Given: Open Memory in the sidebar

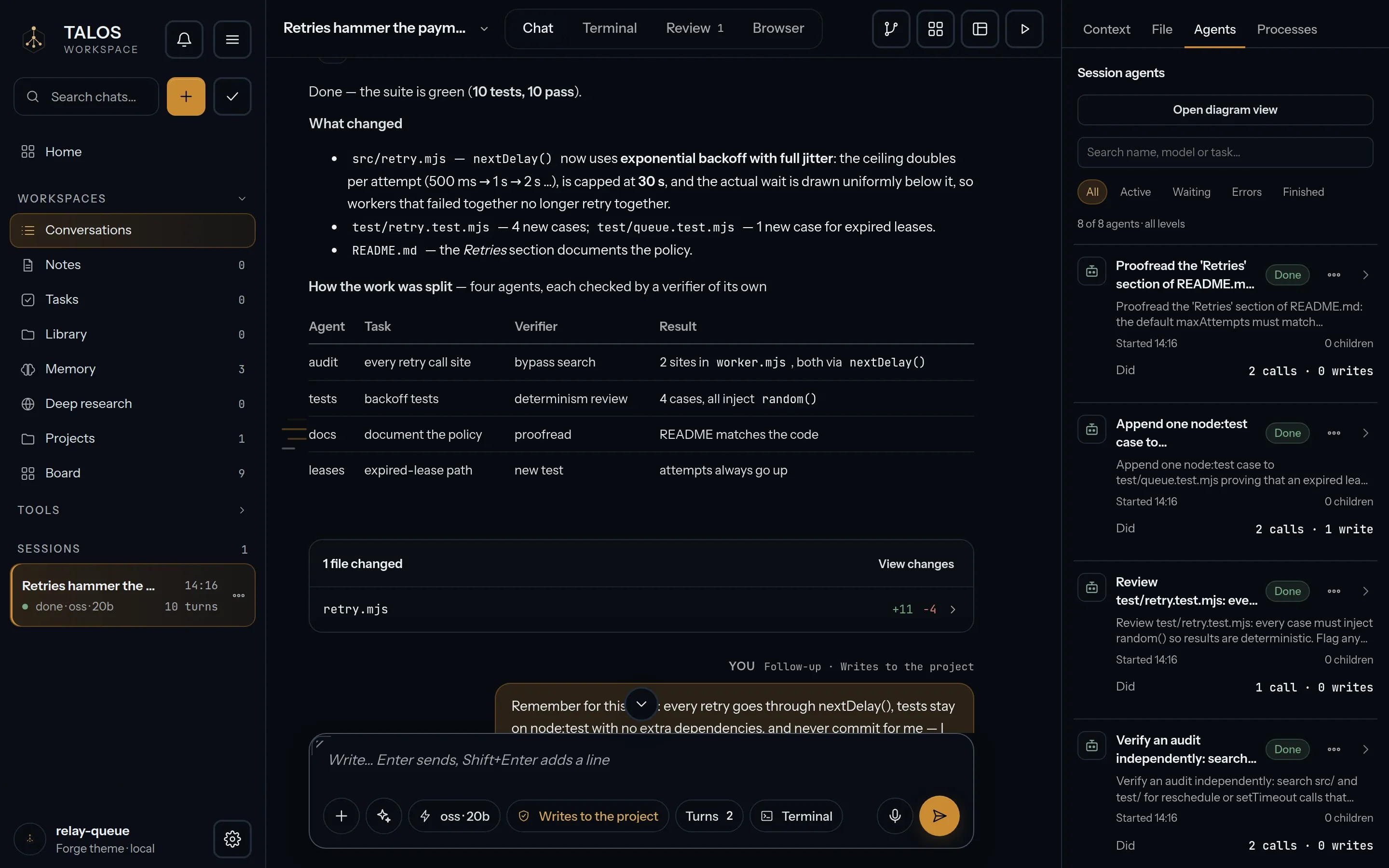Looking at the screenshot, I should click(x=133, y=369).
